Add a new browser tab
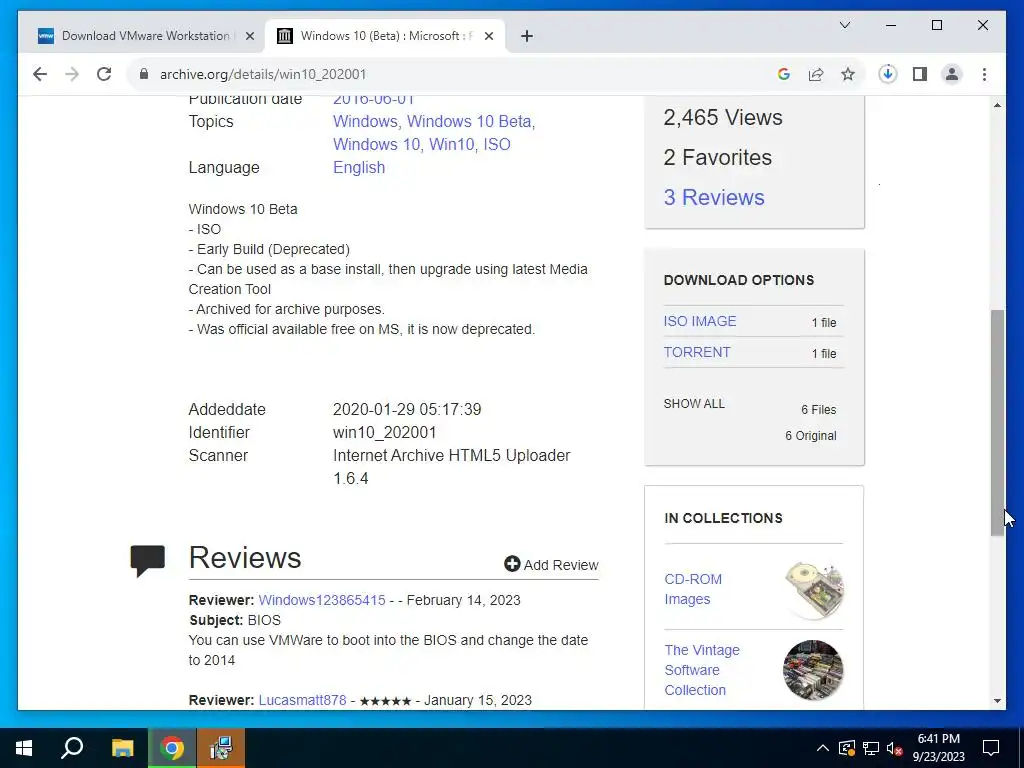The image size is (1024, 768). click(527, 36)
